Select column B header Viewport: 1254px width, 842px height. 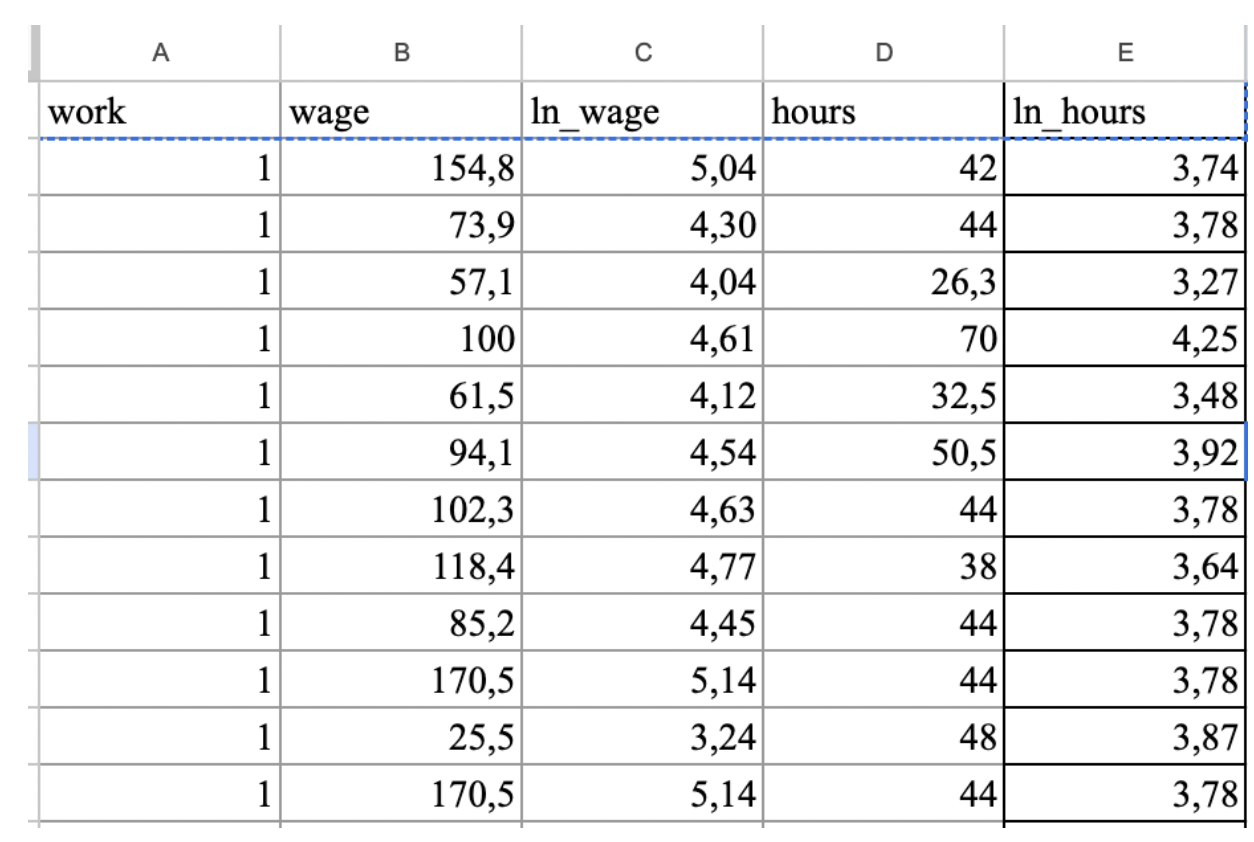[x=401, y=54]
